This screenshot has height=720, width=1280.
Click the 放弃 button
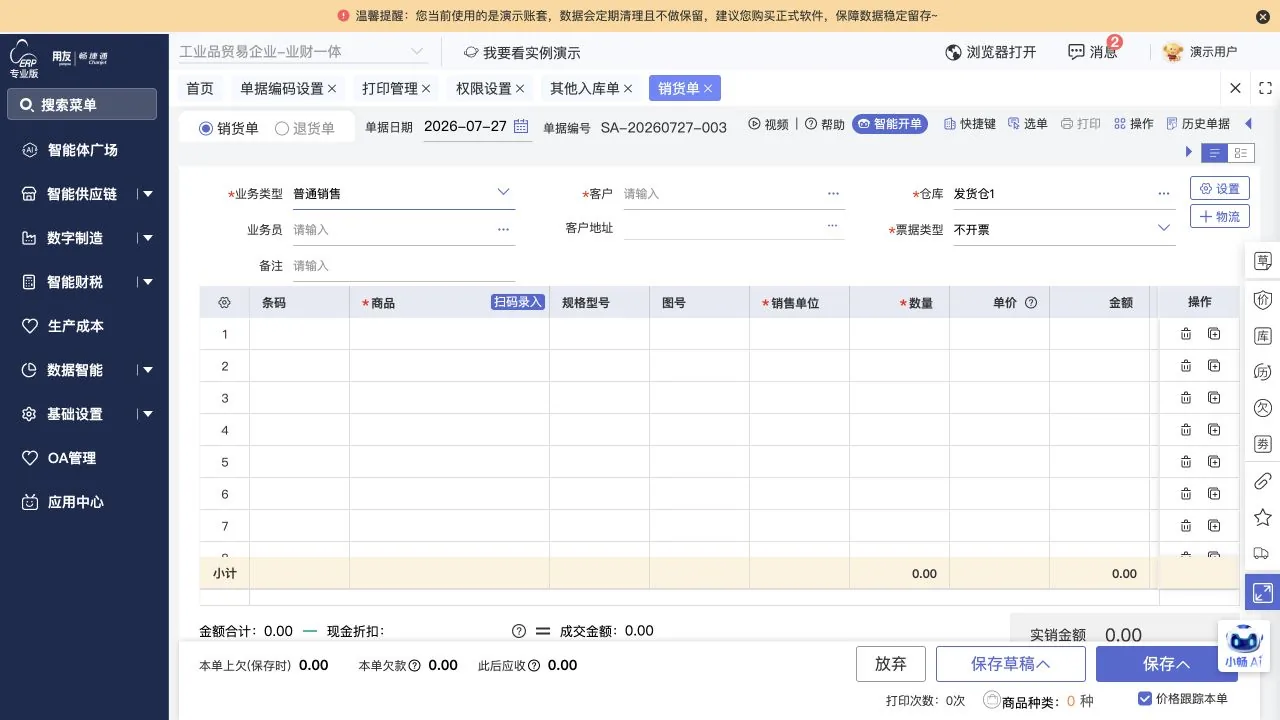(890, 664)
